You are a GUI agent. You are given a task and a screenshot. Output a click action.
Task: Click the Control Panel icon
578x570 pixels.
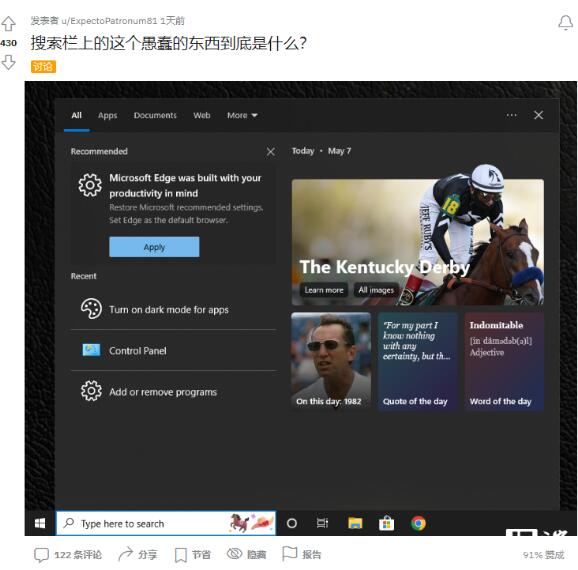91,350
